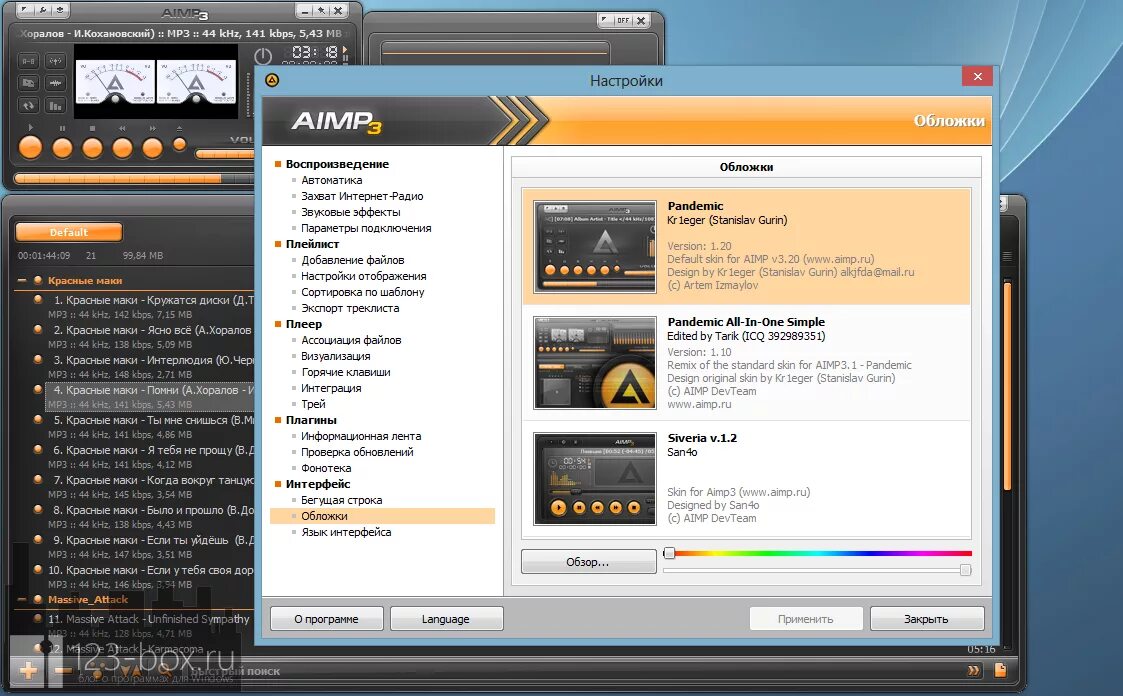Screen dimensions: 1123x696
Task: Open Параметры подключения settings
Action: (366, 228)
